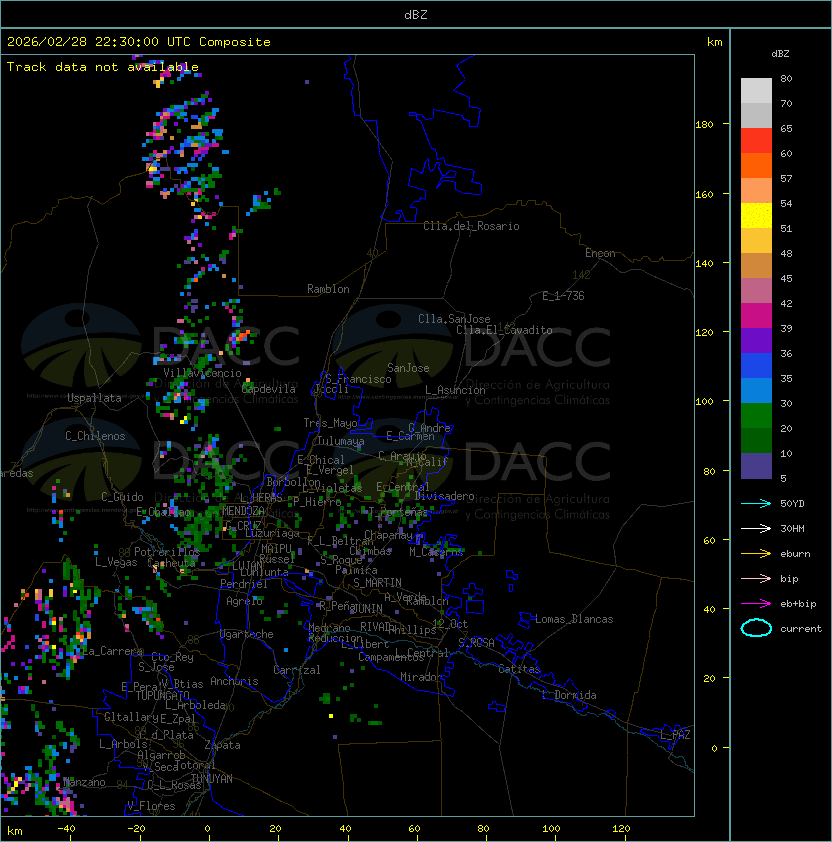Click the 'Zapata' map label
This screenshot has width=832, height=842.
(x=222, y=745)
